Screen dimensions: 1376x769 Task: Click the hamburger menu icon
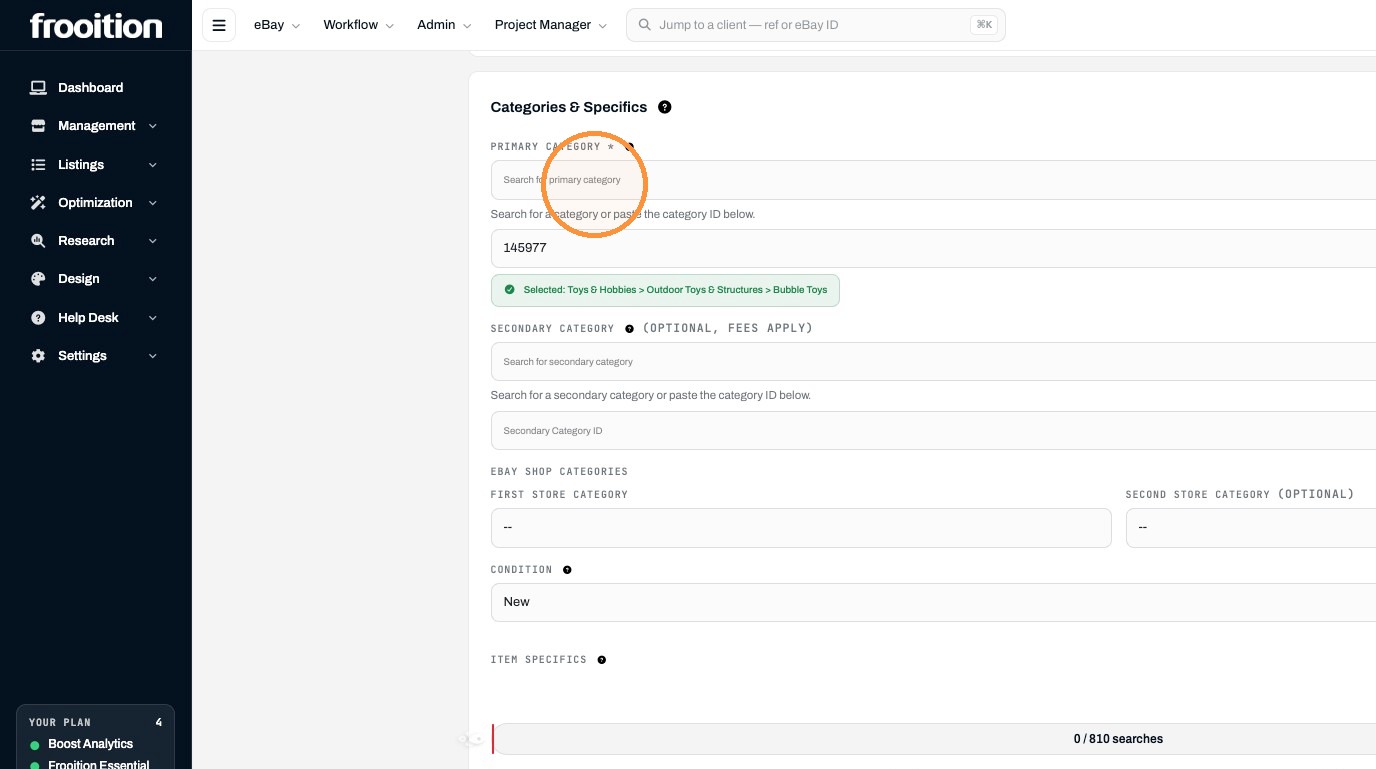point(219,25)
